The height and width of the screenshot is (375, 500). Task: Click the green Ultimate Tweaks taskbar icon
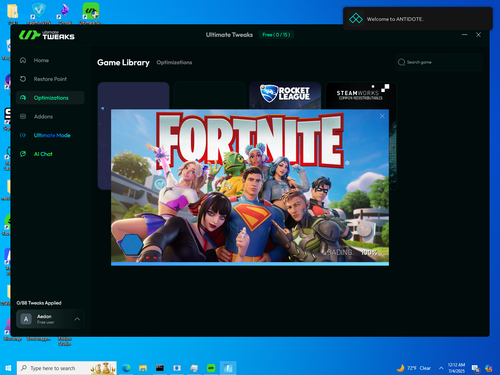(211, 368)
